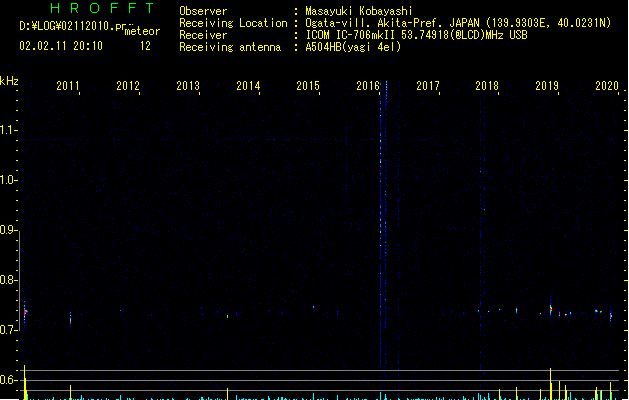Click the meteor count value 12

point(145,46)
